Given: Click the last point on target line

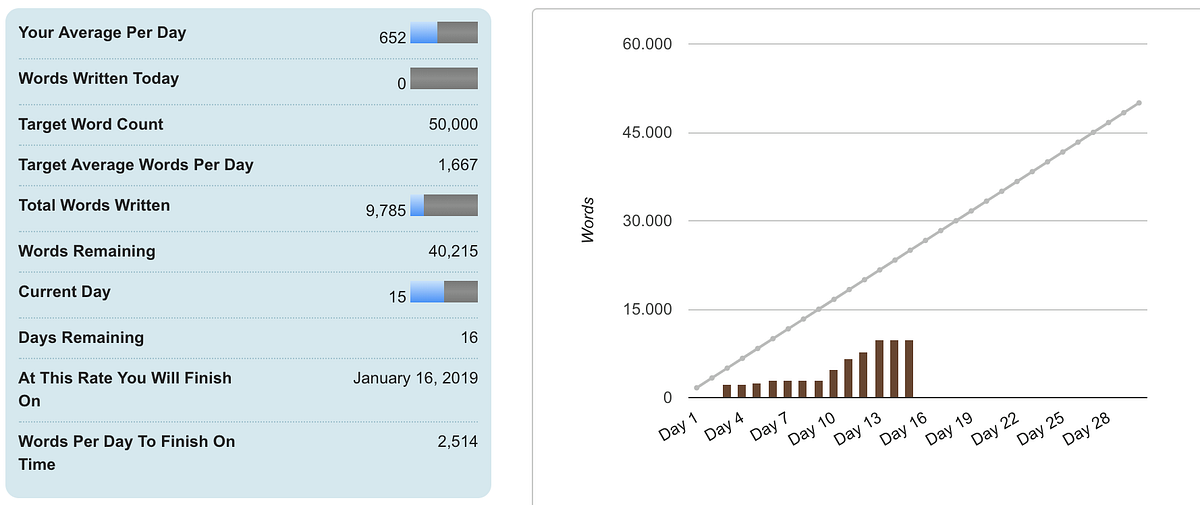Looking at the screenshot, I should [x=1139, y=103].
